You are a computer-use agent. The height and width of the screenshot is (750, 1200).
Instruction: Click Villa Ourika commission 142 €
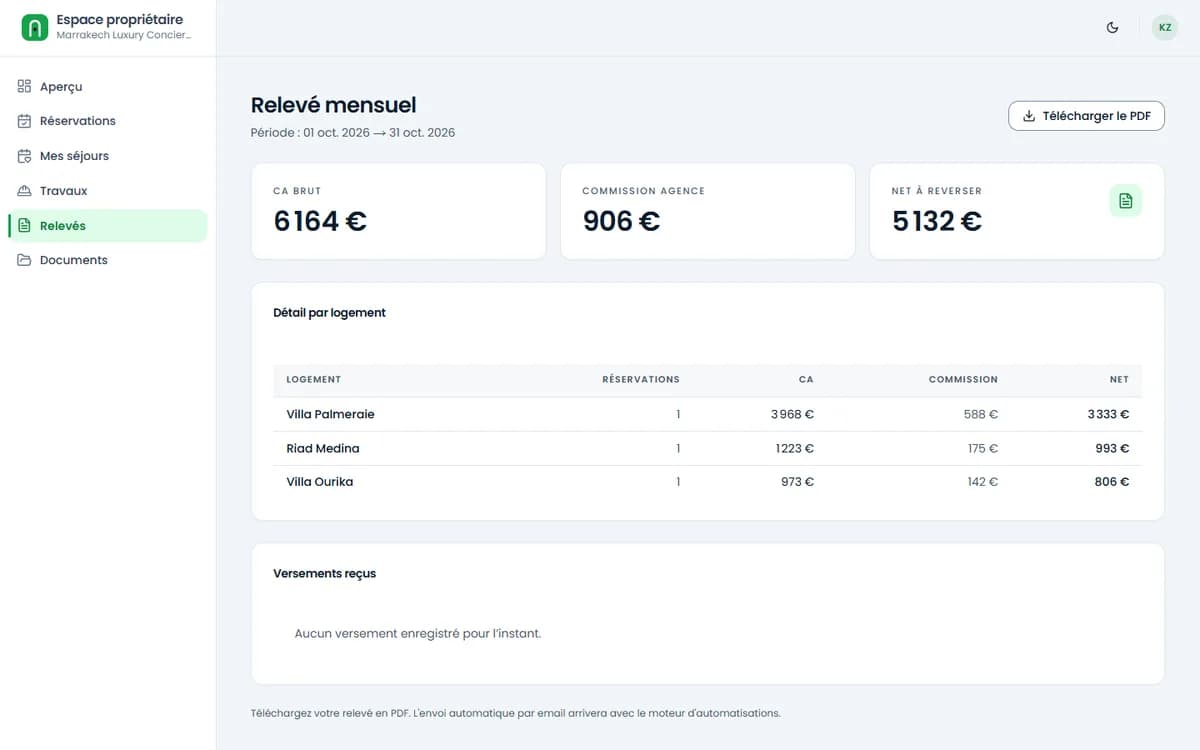point(982,482)
